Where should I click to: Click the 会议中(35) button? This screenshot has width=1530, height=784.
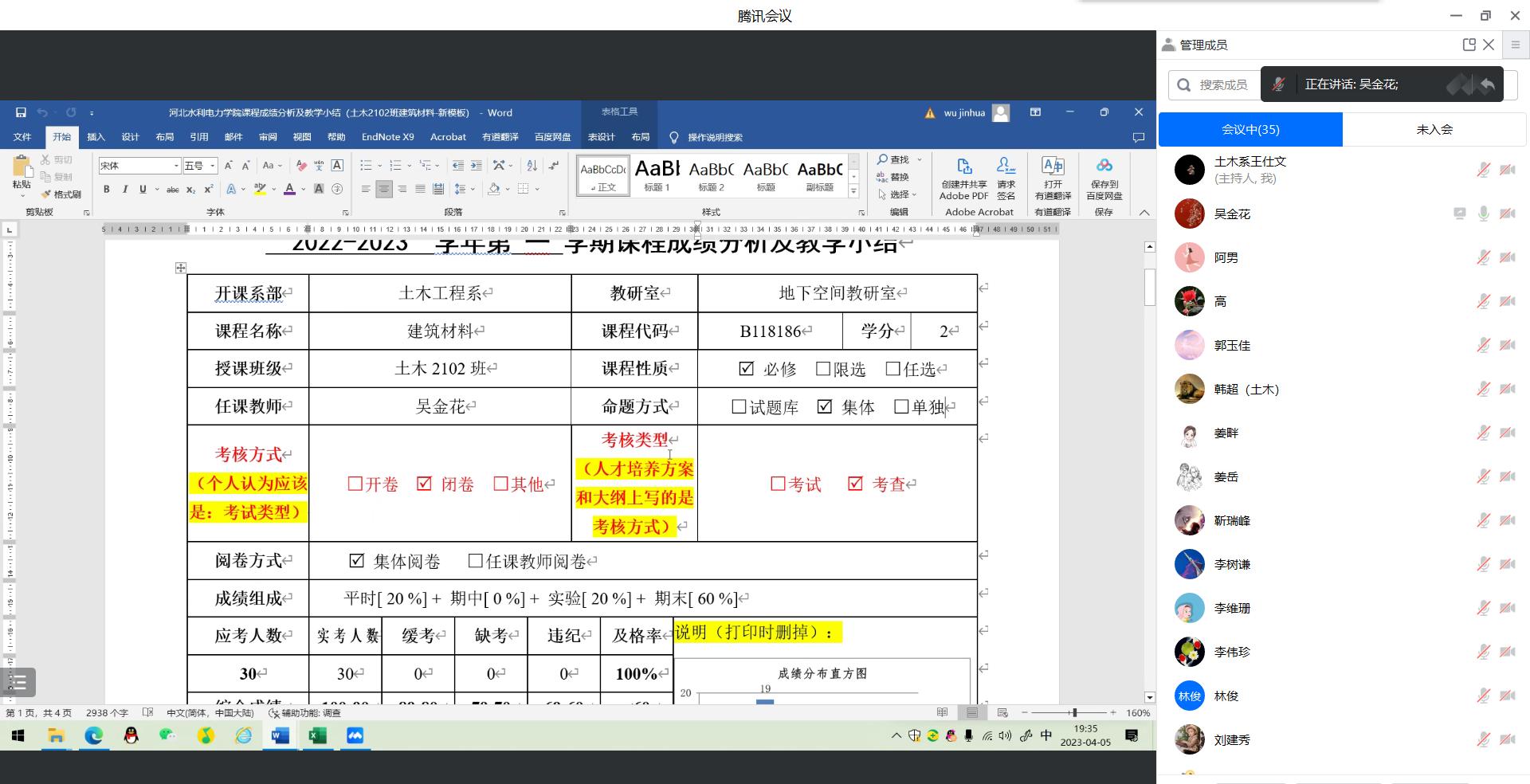tap(1249, 129)
